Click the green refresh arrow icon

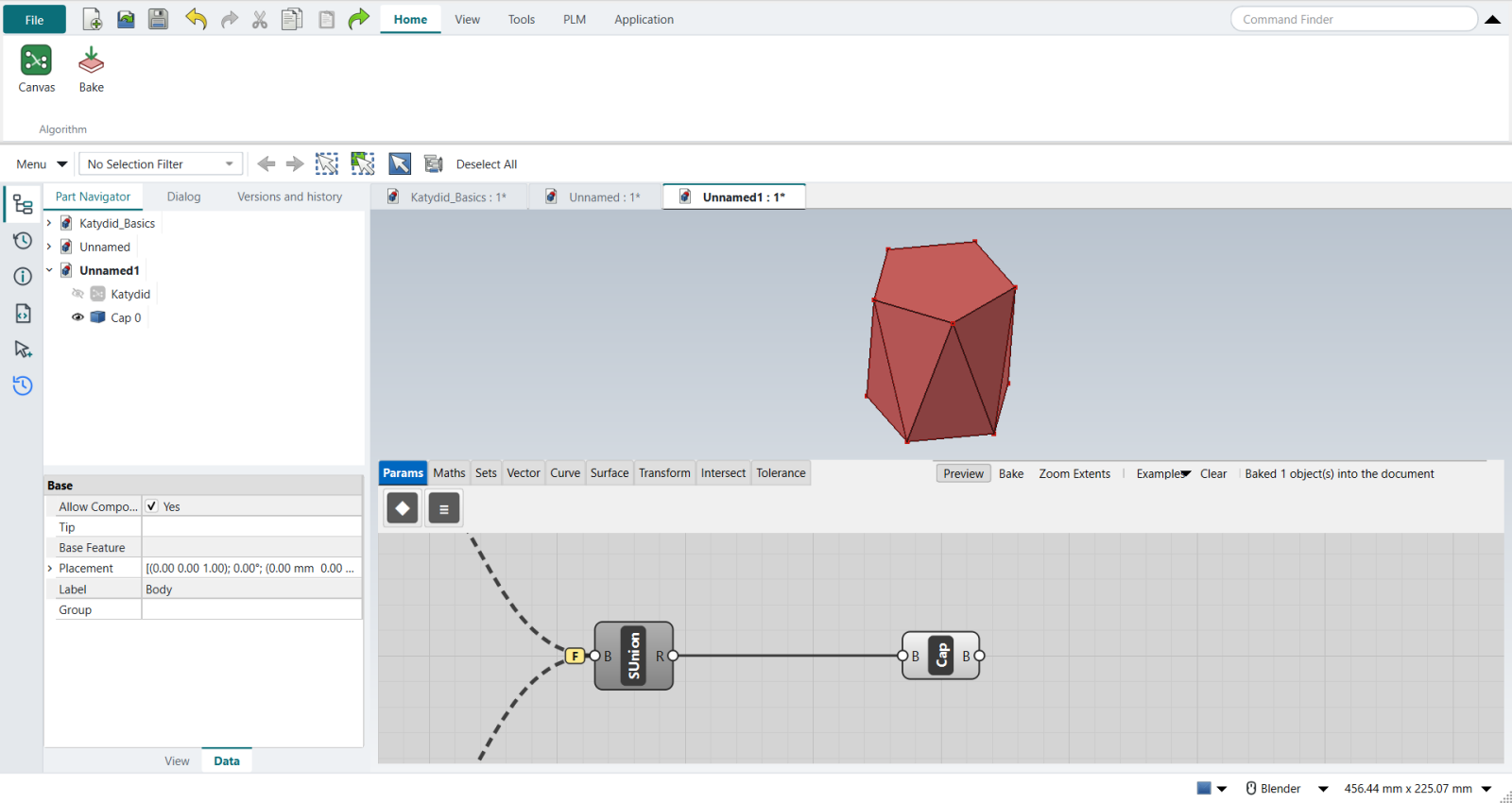pyautogui.click(x=358, y=19)
